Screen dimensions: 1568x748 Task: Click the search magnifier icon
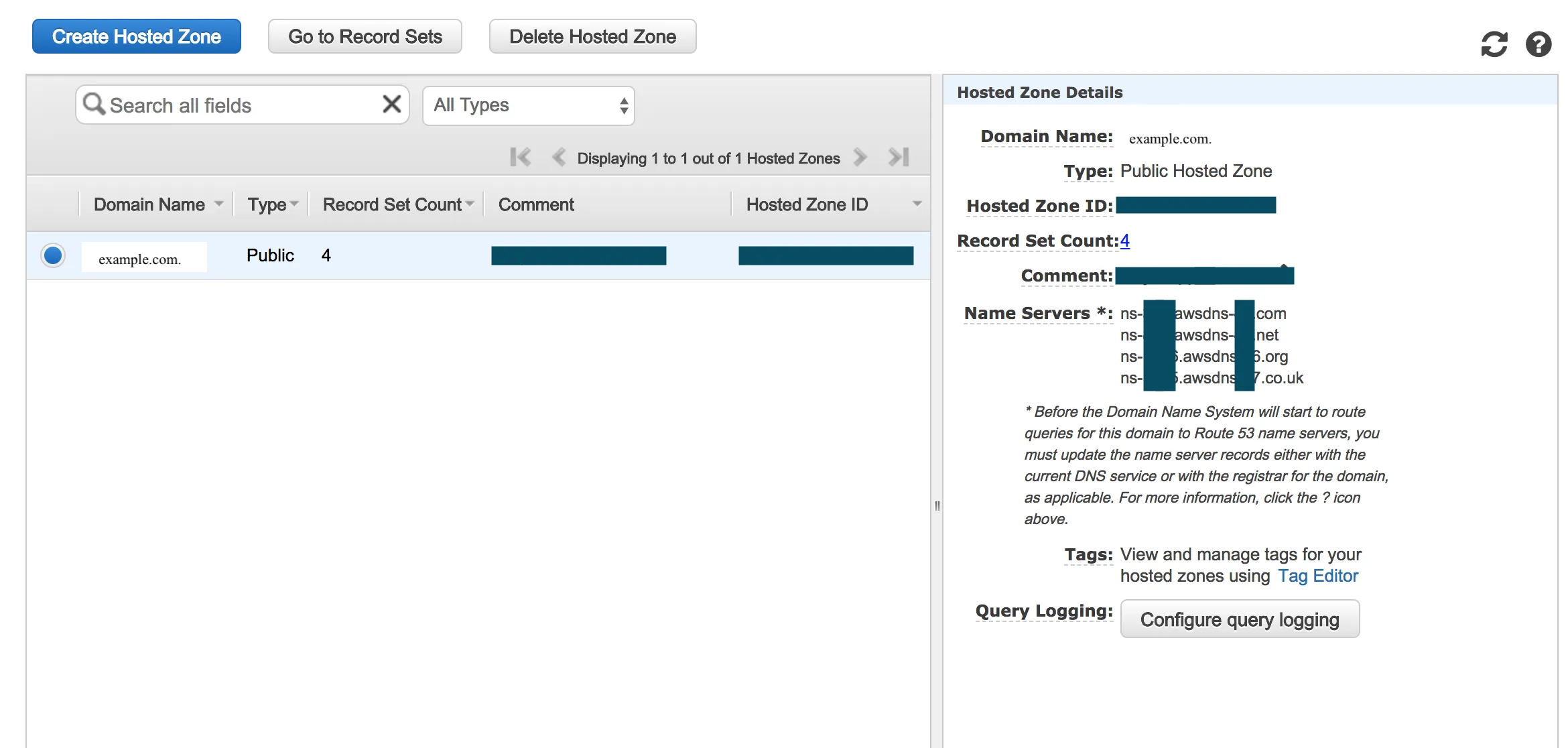point(94,104)
